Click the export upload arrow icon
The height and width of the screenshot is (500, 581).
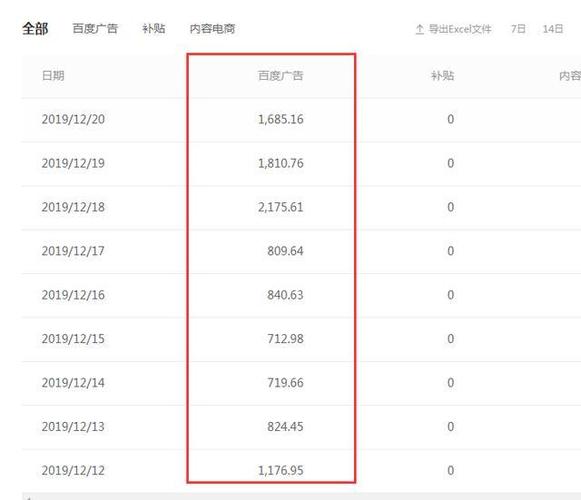tap(419, 29)
